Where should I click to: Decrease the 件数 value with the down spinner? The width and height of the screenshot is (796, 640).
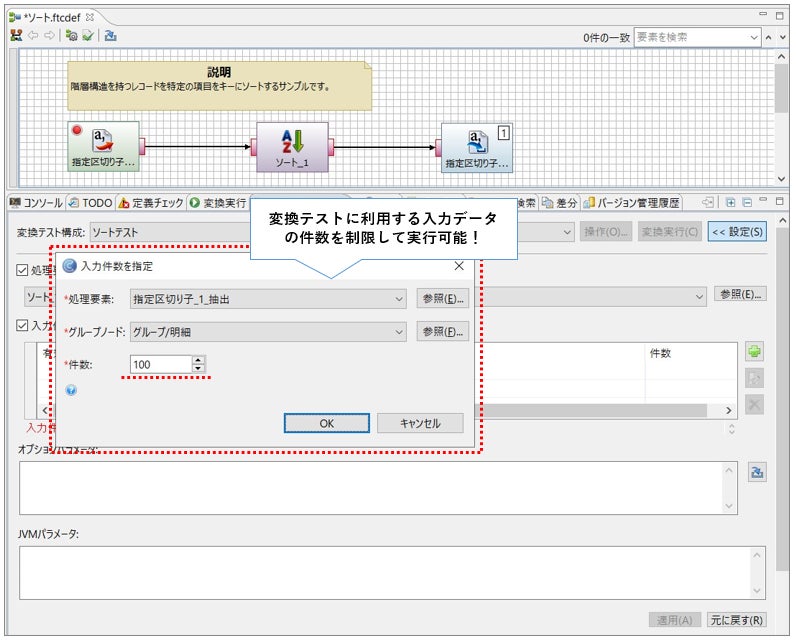pyautogui.click(x=198, y=368)
